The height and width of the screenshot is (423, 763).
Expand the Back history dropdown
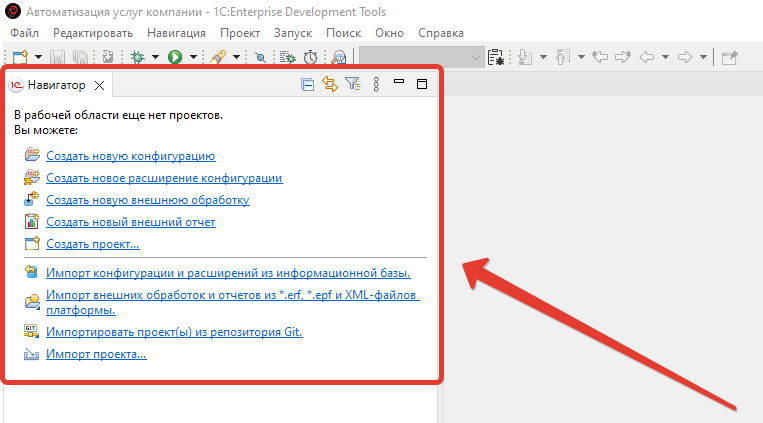(x=666, y=57)
